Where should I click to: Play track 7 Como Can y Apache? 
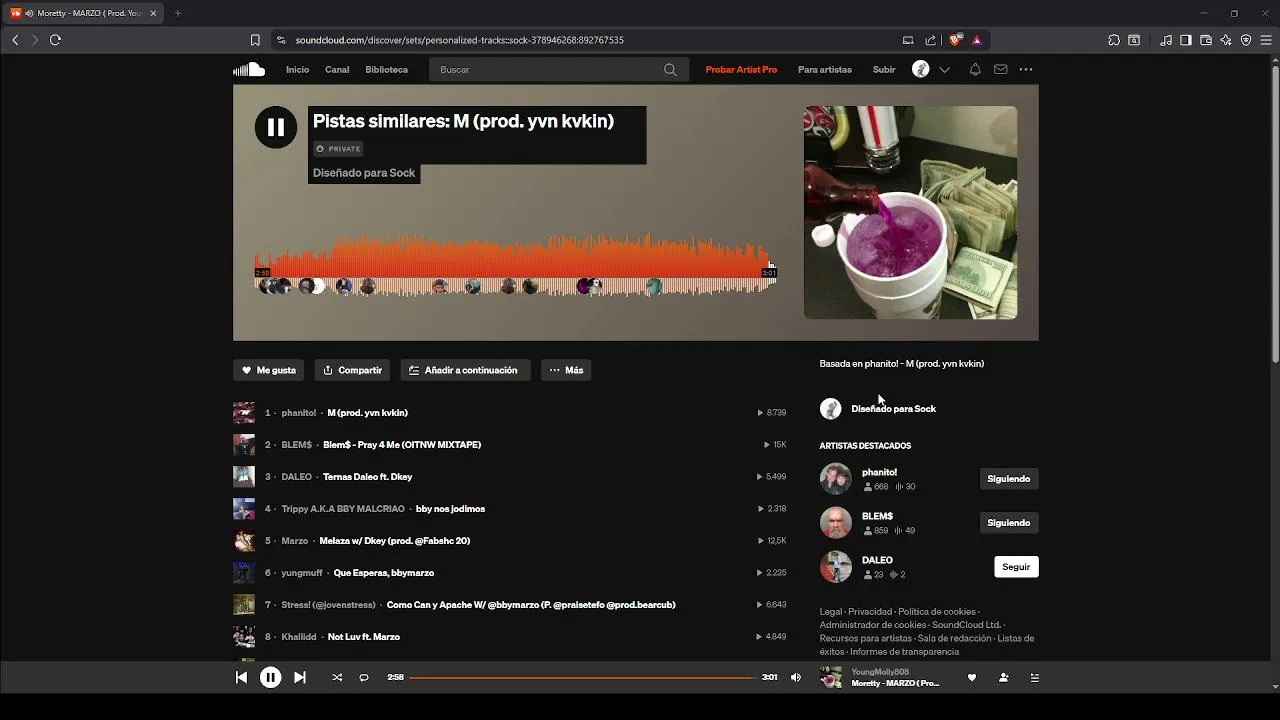(531, 605)
